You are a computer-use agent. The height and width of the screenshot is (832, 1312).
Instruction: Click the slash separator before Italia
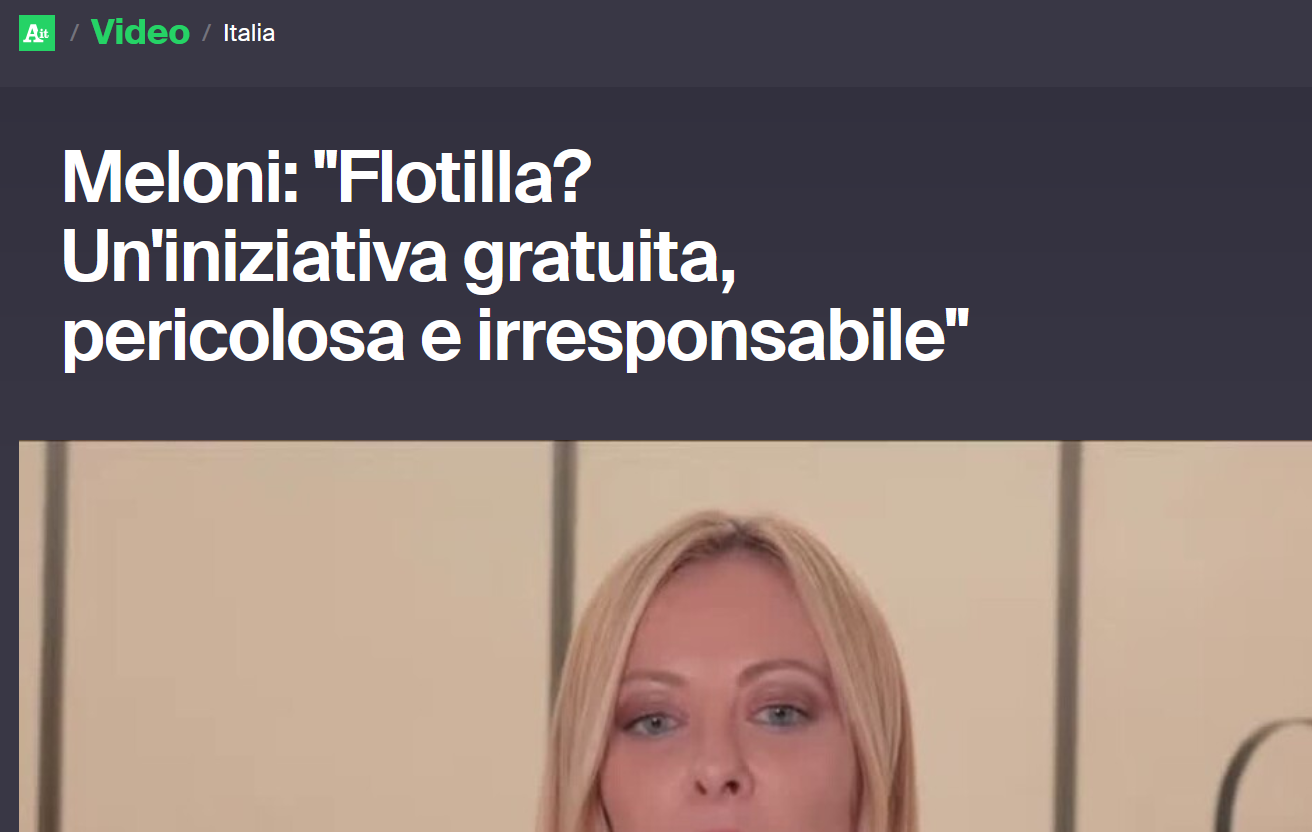point(207,33)
